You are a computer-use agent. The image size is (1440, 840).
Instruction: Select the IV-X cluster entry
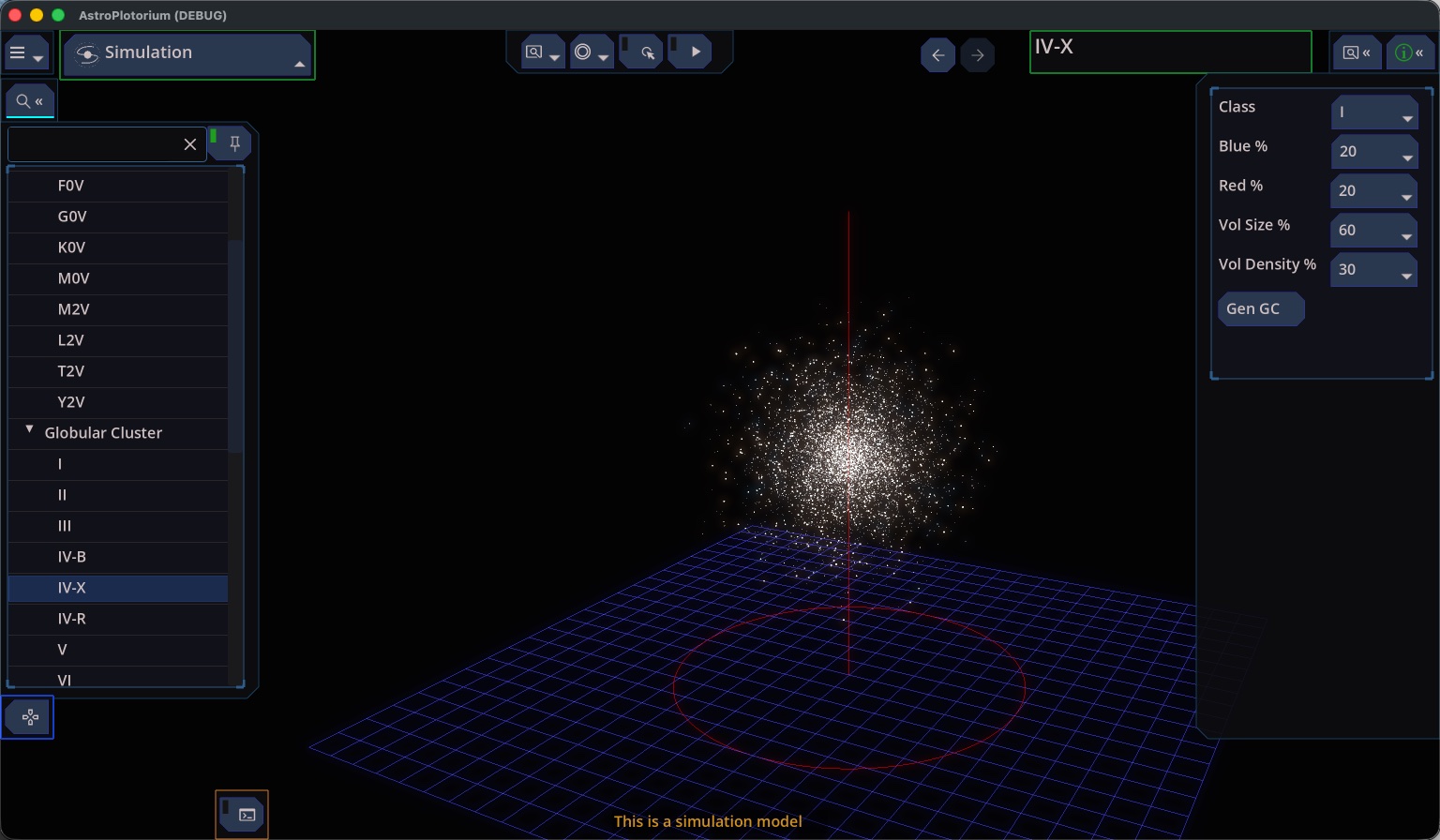click(118, 588)
